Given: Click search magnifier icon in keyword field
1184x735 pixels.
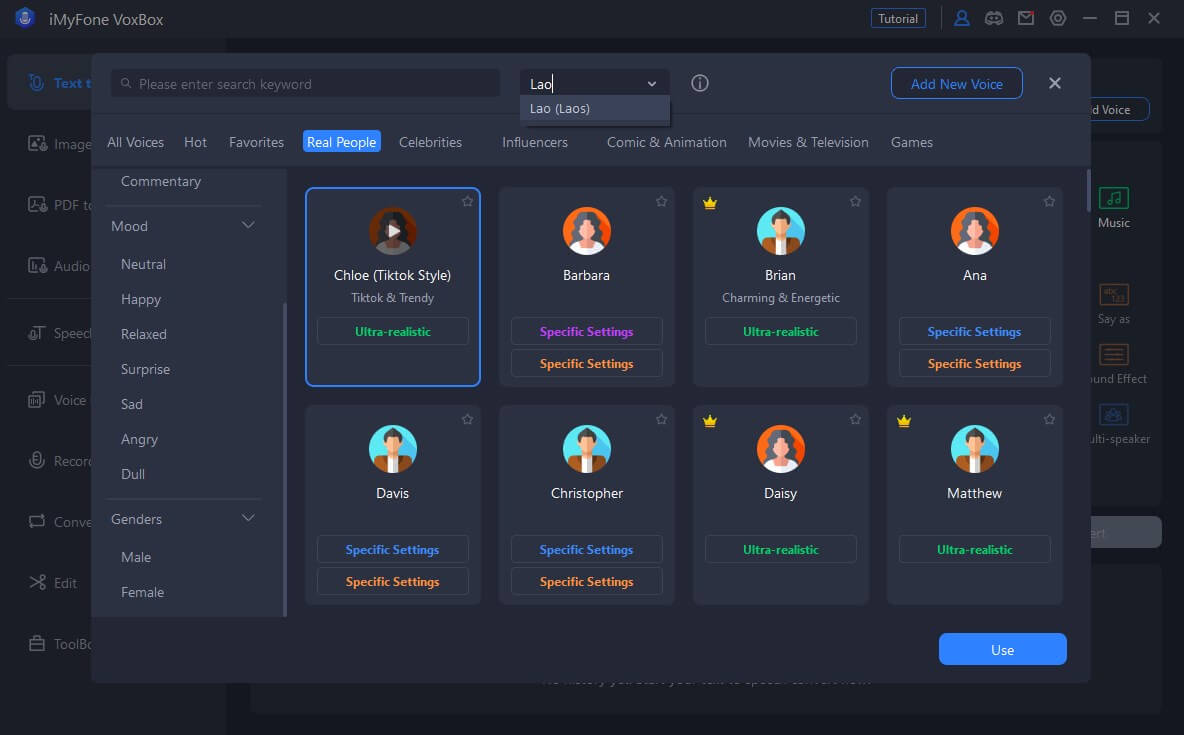Looking at the screenshot, I should [x=126, y=84].
